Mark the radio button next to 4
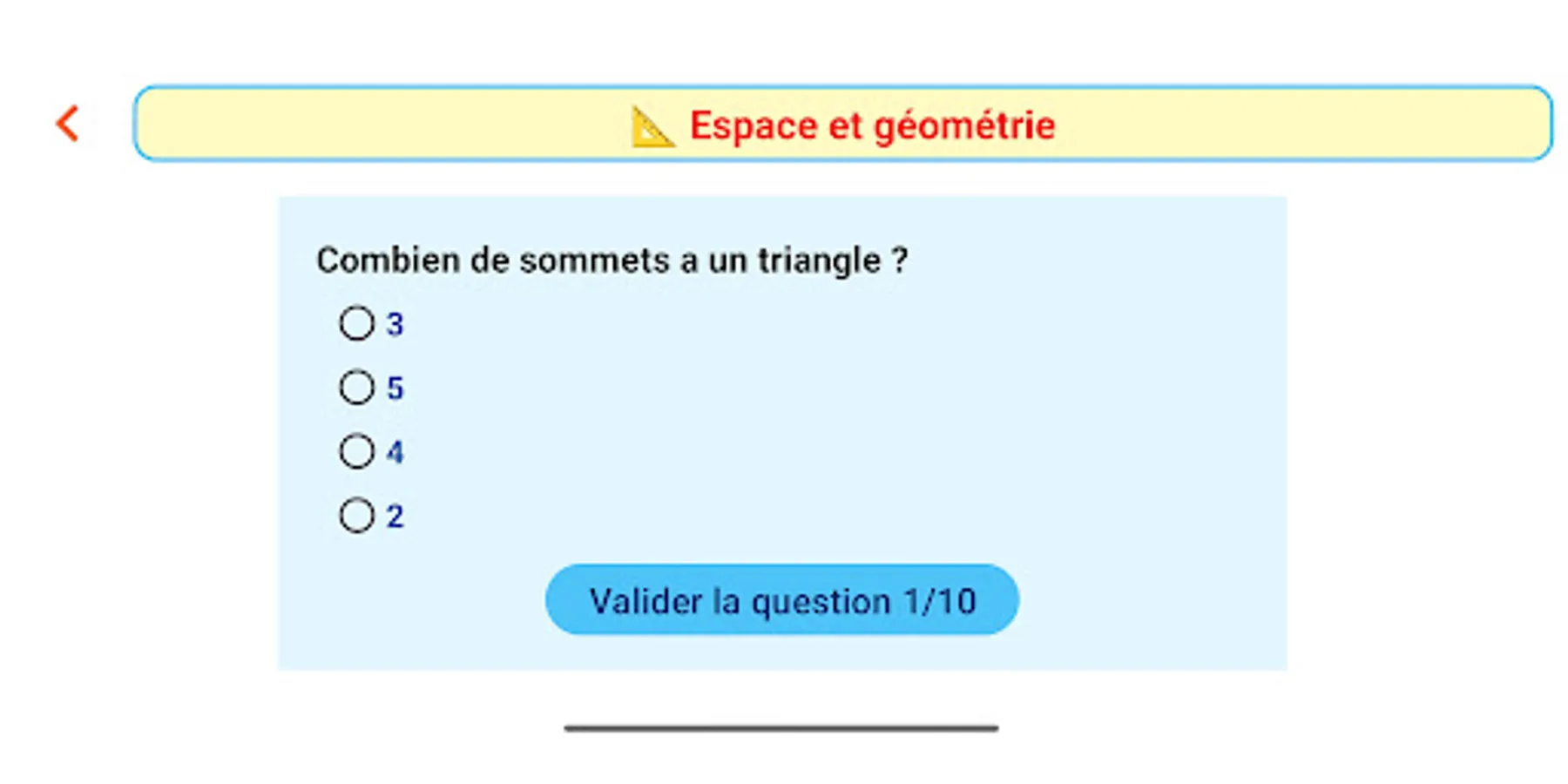 point(355,451)
